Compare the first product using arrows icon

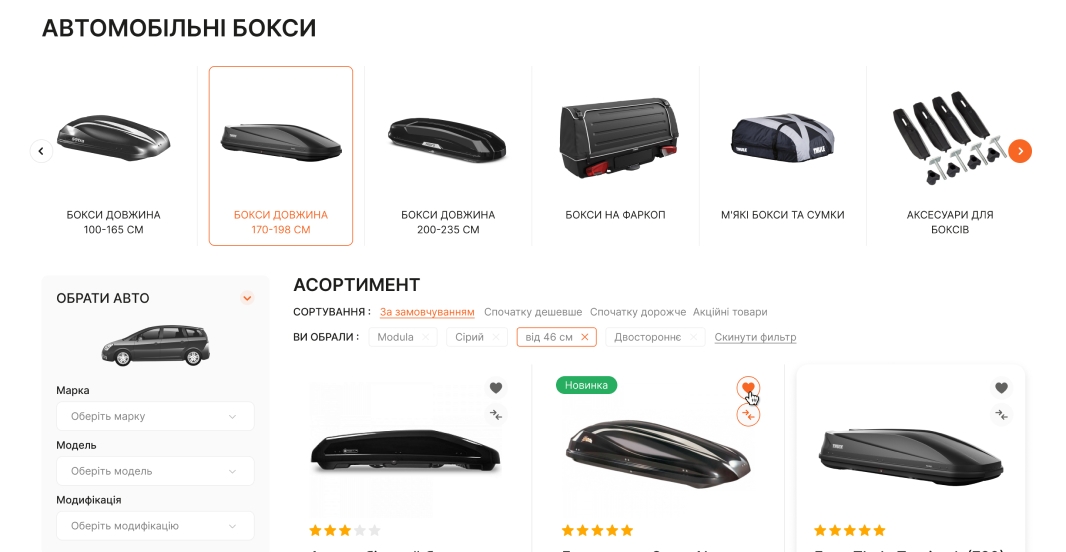click(496, 415)
